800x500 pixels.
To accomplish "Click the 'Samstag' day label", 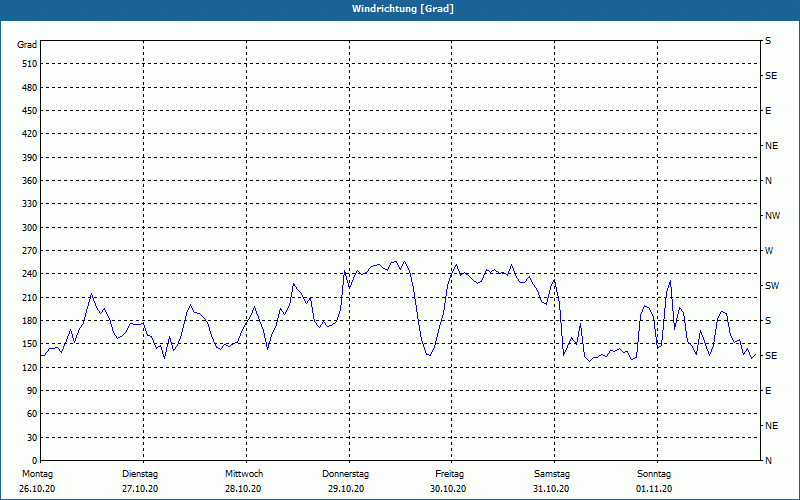I will (x=552, y=474).
